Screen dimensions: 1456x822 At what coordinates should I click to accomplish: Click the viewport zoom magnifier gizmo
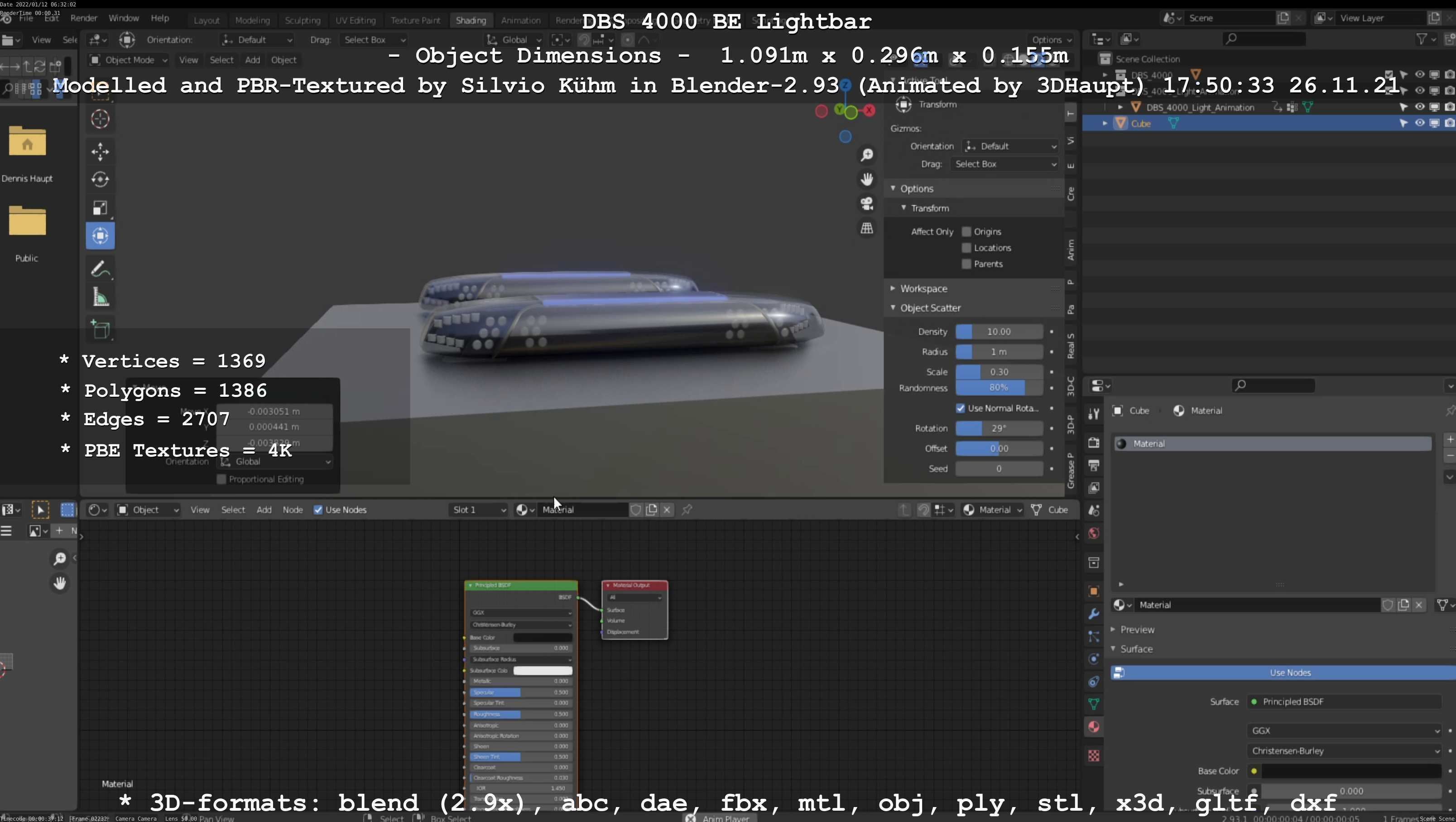(866, 154)
